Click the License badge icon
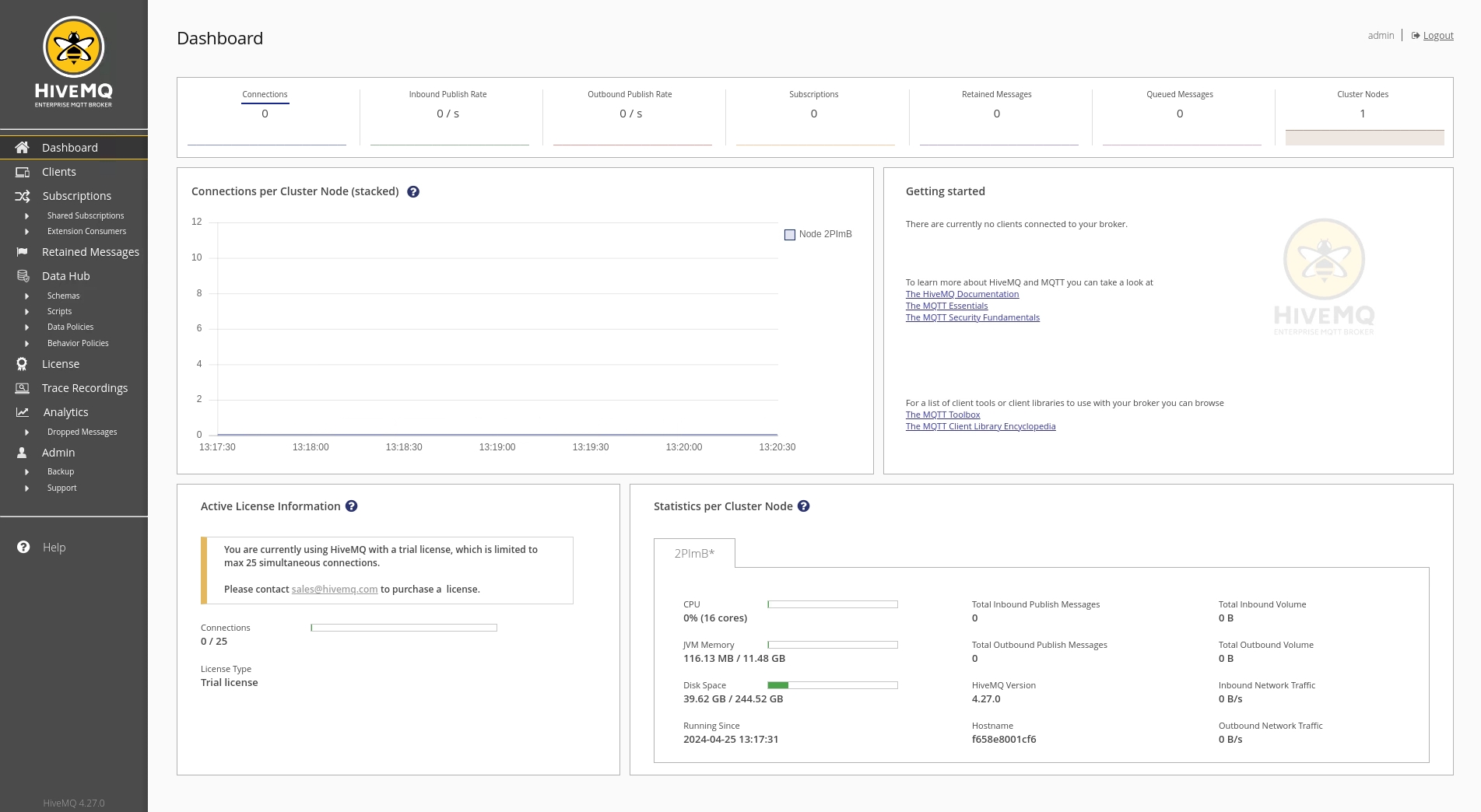 coord(23,364)
